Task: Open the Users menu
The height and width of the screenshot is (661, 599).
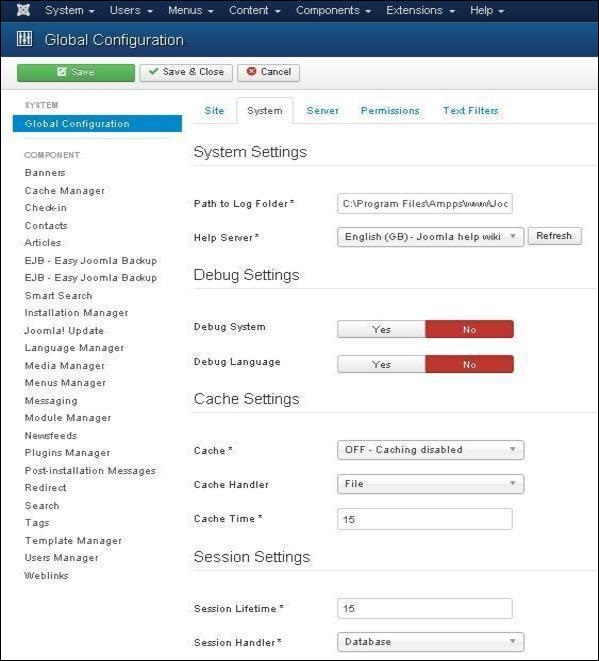Action: pos(131,11)
